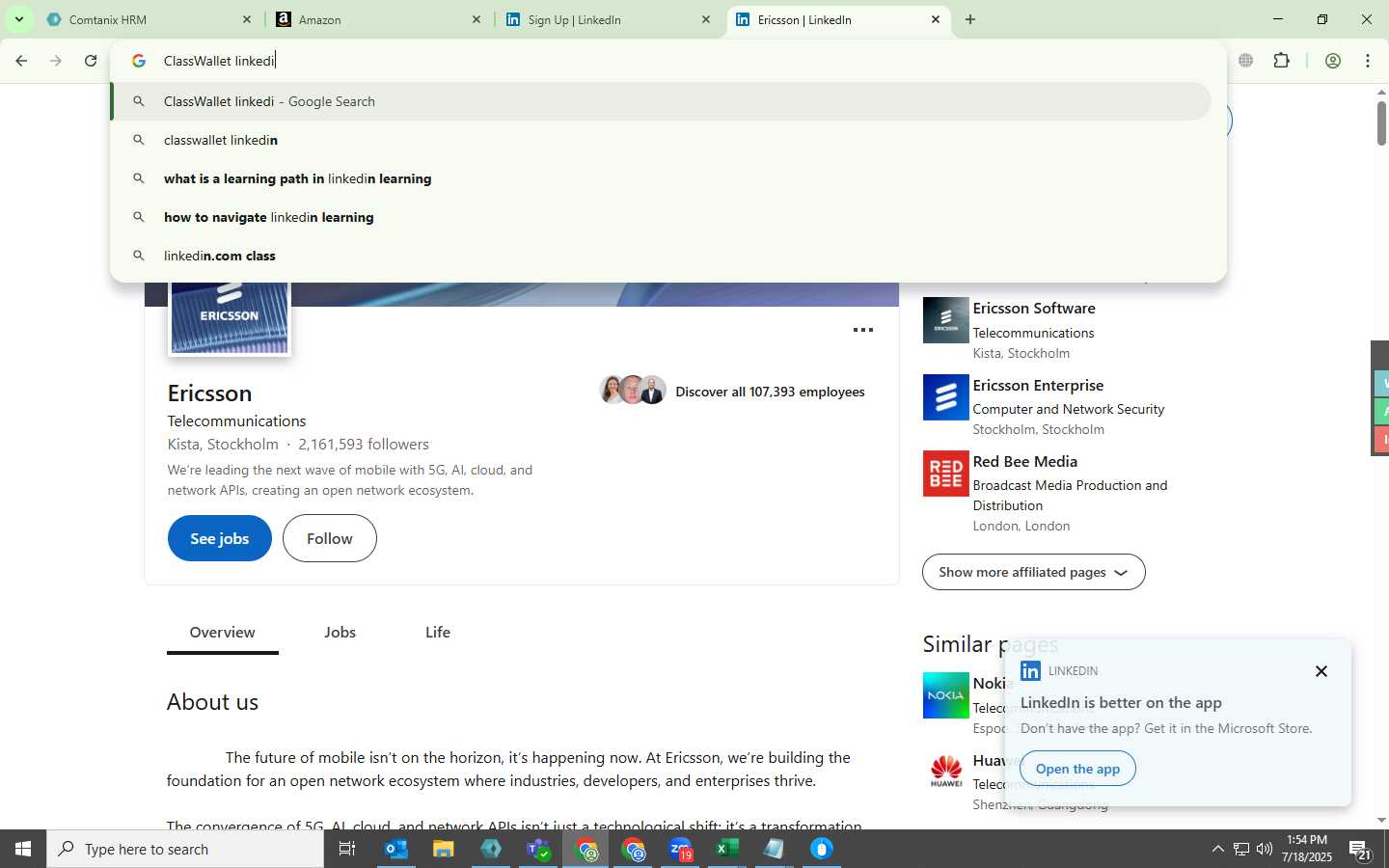
Task: Open a new browser tab
Action: [x=970, y=19]
